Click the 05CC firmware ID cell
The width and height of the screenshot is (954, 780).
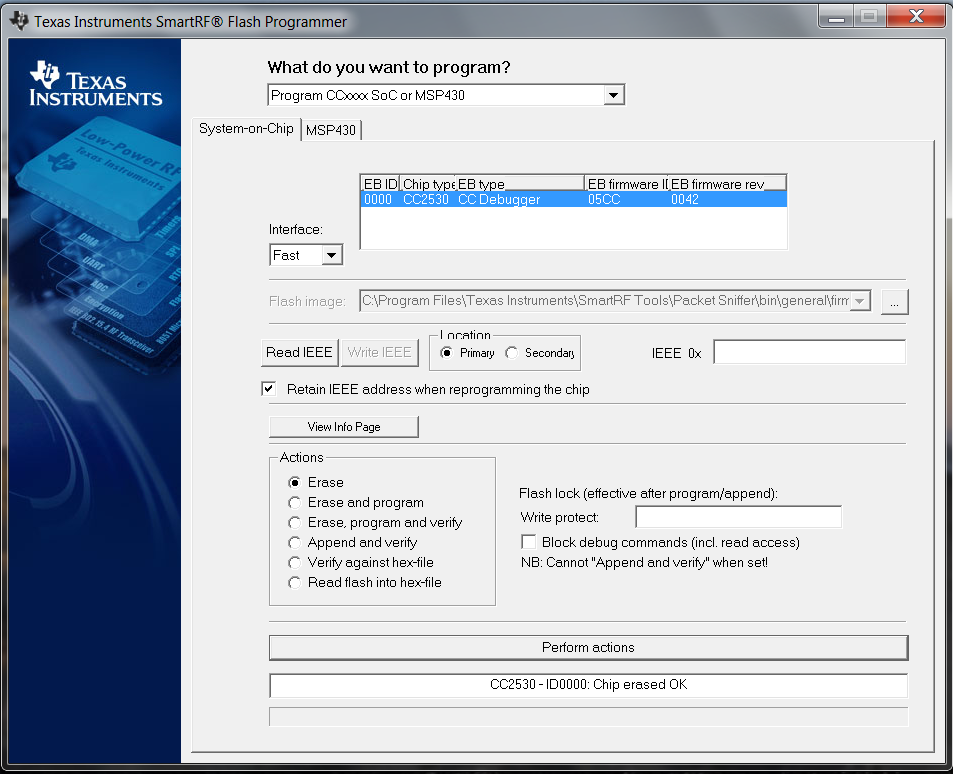pos(604,200)
